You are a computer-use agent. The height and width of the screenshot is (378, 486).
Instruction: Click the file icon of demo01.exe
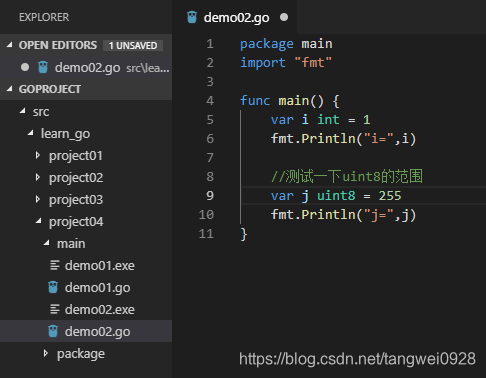pos(55,265)
